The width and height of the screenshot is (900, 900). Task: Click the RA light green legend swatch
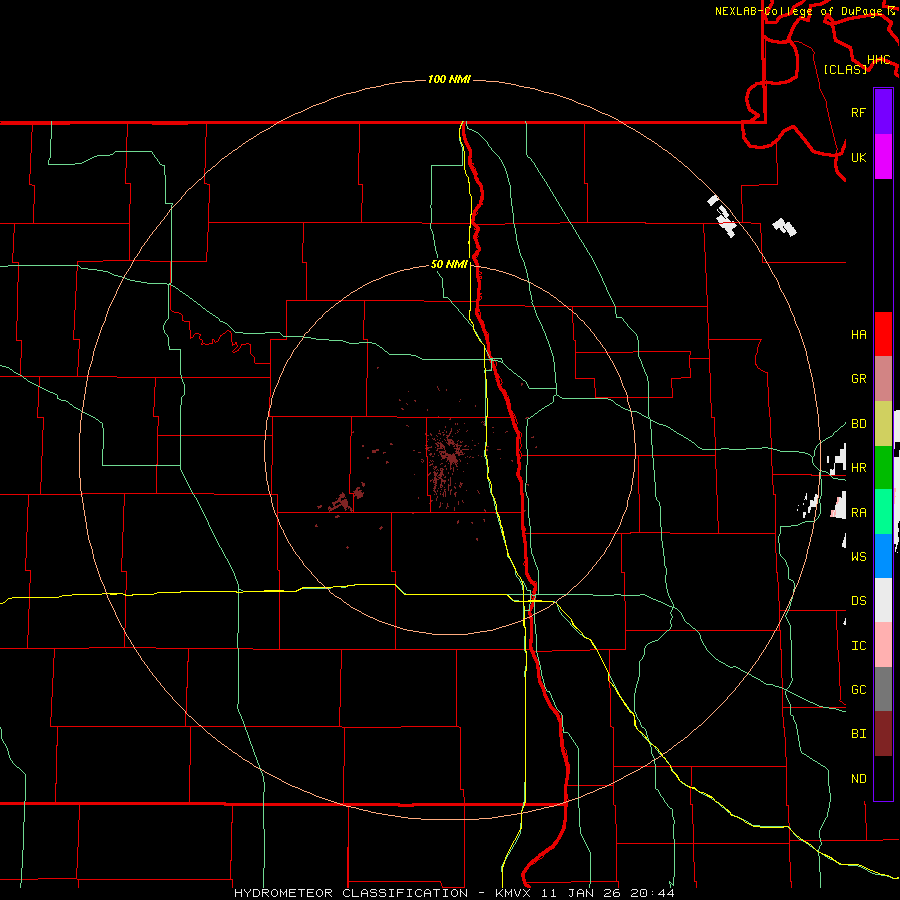[x=883, y=511]
